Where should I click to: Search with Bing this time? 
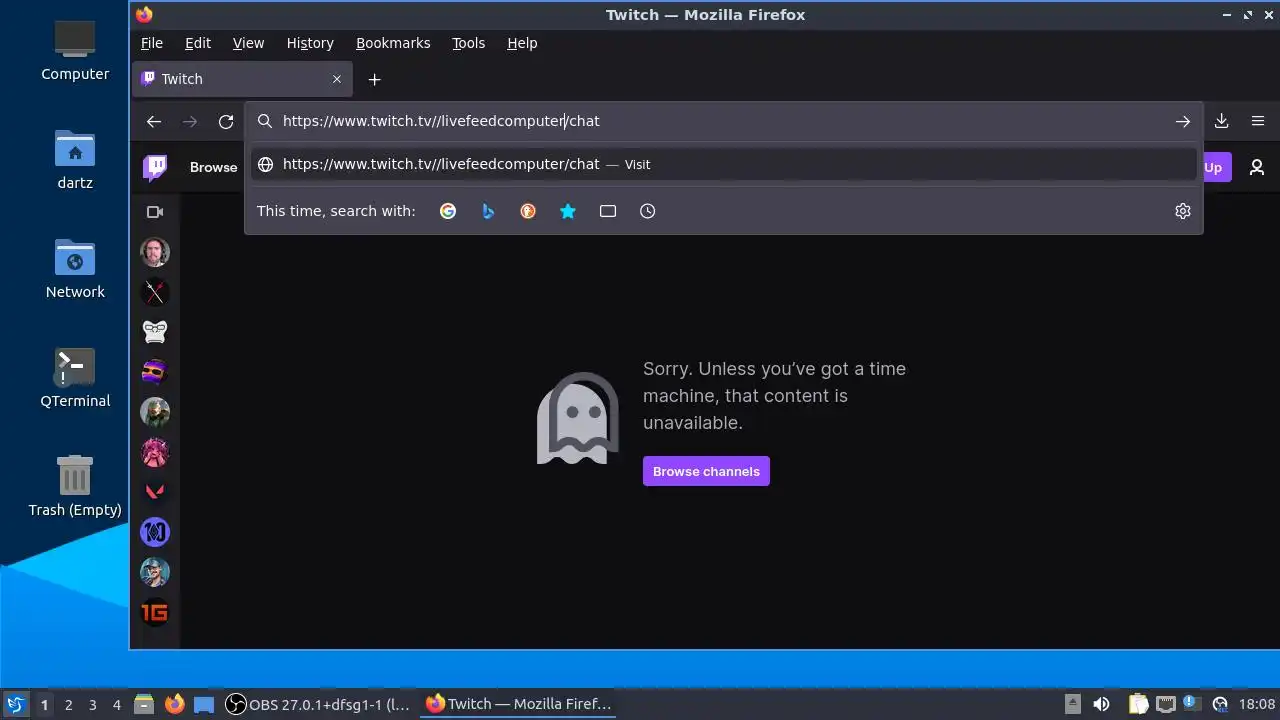click(488, 211)
